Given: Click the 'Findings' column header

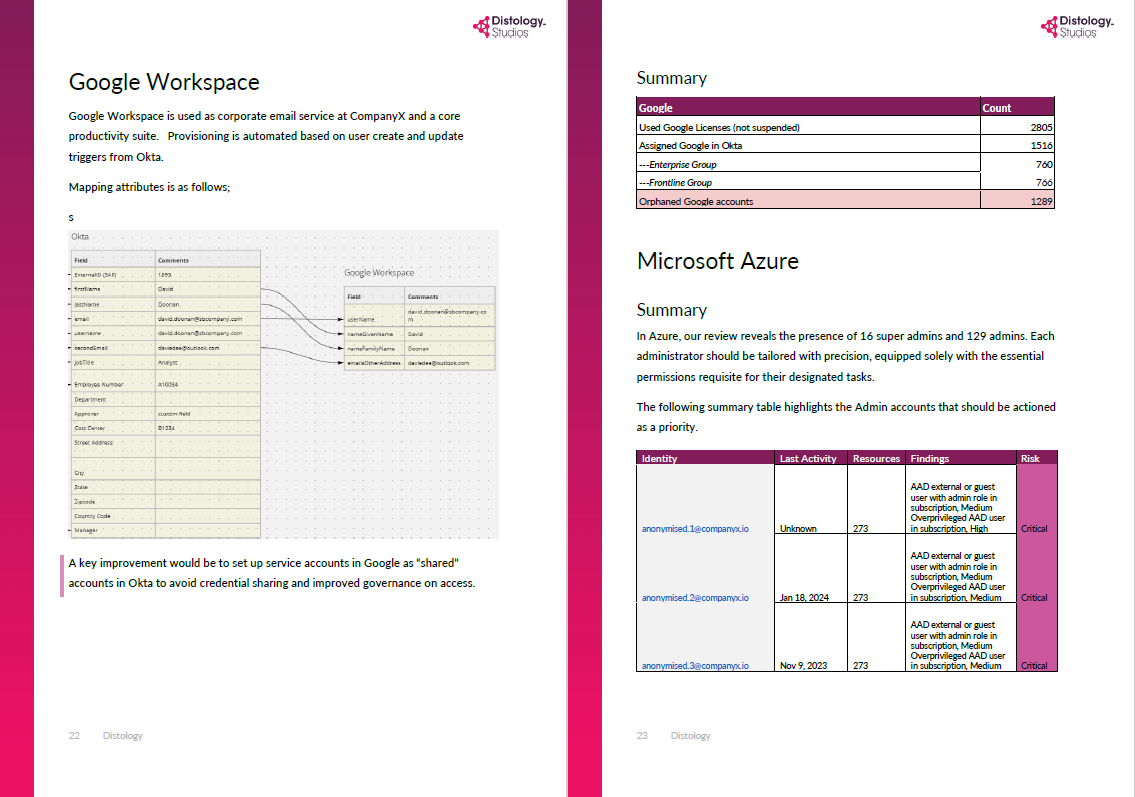Looking at the screenshot, I should (x=961, y=458).
